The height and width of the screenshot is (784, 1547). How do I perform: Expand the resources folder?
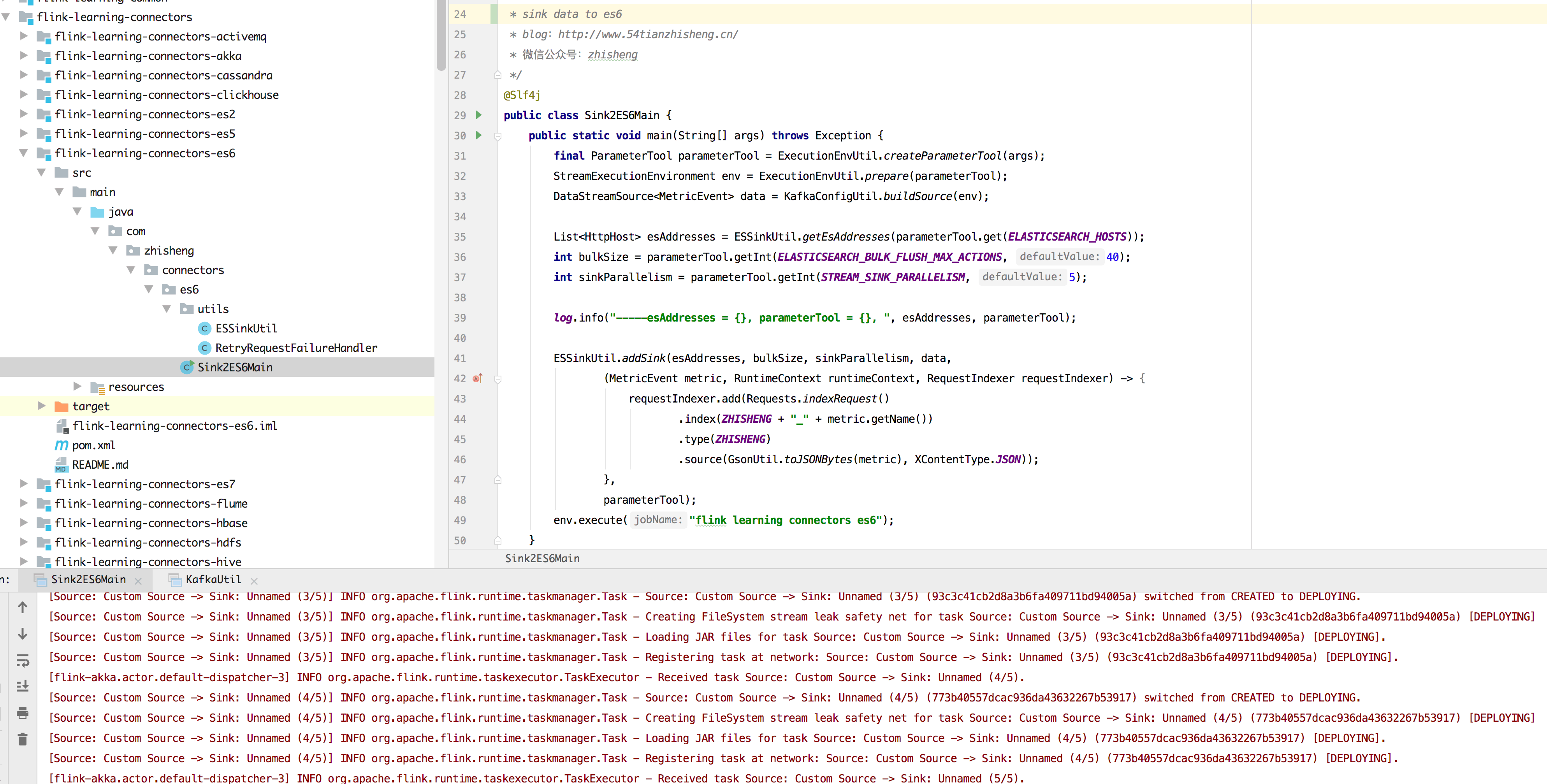click(x=77, y=386)
